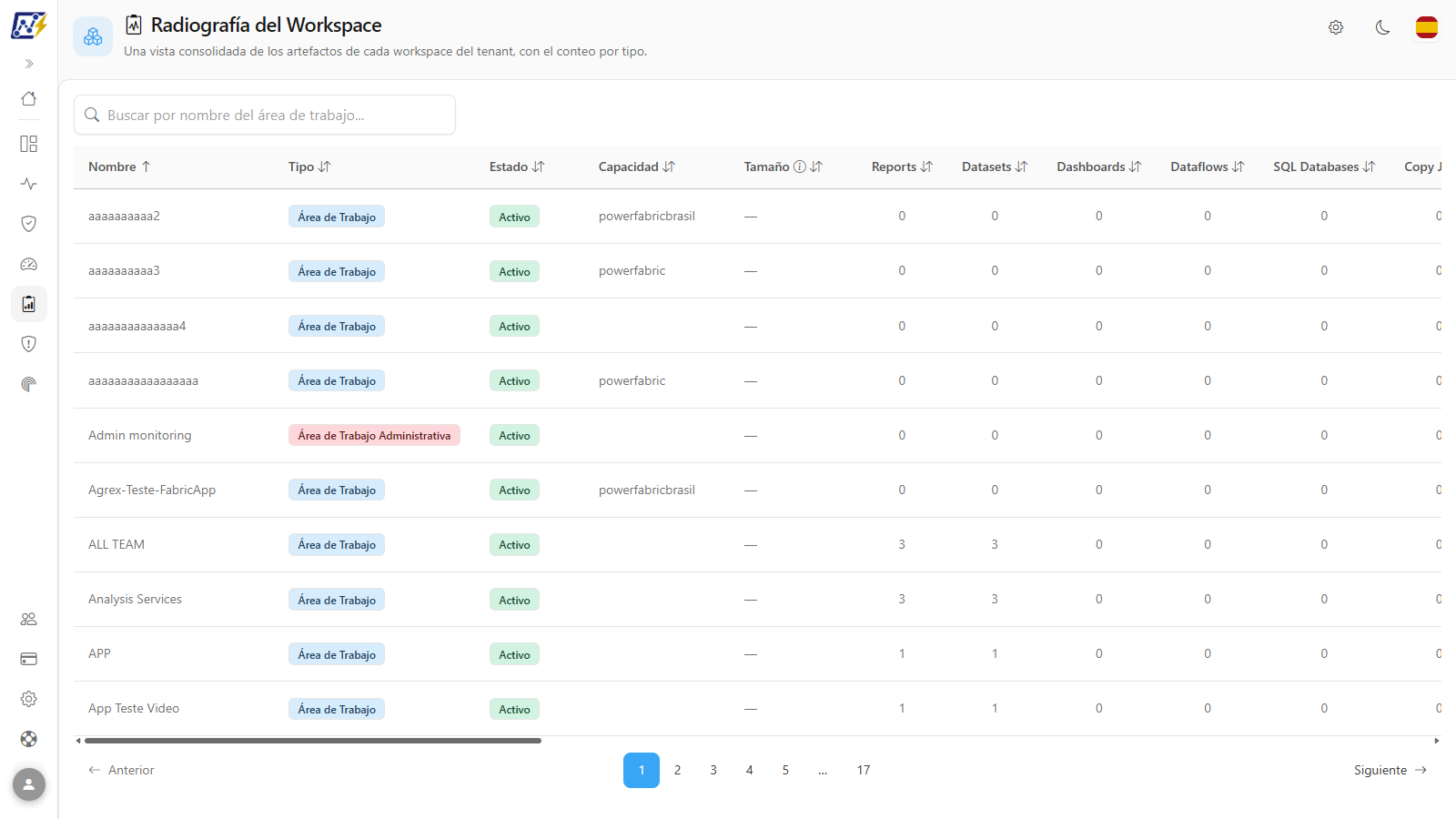Screen dimensions: 1456x819
Task: Go to page 17
Action: click(x=864, y=770)
